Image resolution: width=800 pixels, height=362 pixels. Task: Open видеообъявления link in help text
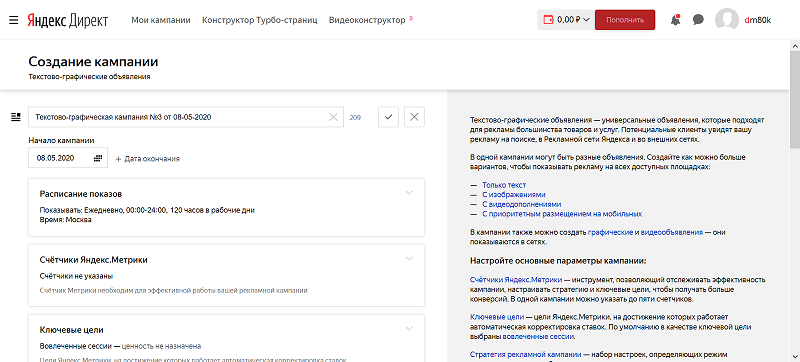[671, 232]
